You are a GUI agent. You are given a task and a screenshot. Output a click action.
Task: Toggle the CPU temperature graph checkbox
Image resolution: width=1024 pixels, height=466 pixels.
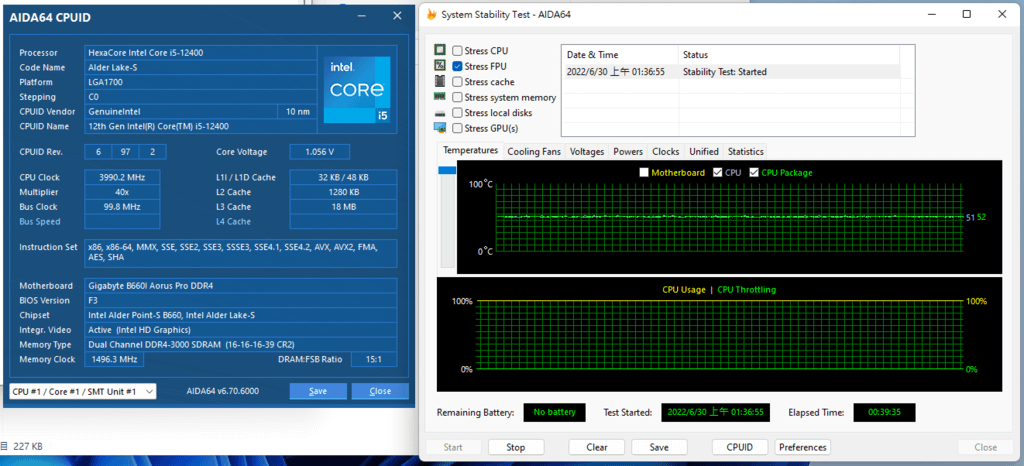pyautogui.click(x=718, y=173)
